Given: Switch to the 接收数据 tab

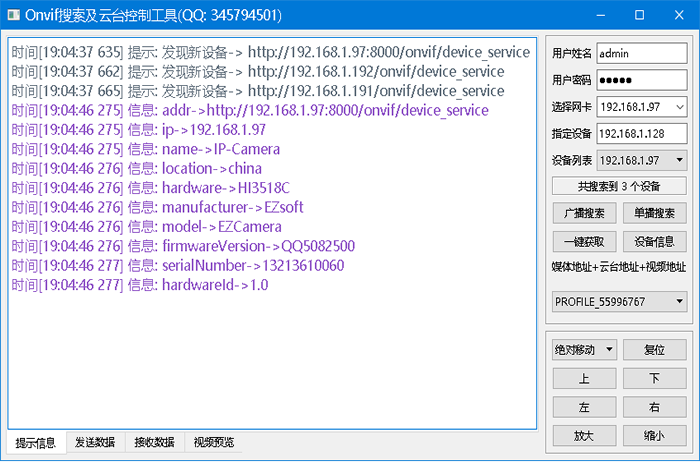Looking at the screenshot, I should pyautogui.click(x=155, y=442).
